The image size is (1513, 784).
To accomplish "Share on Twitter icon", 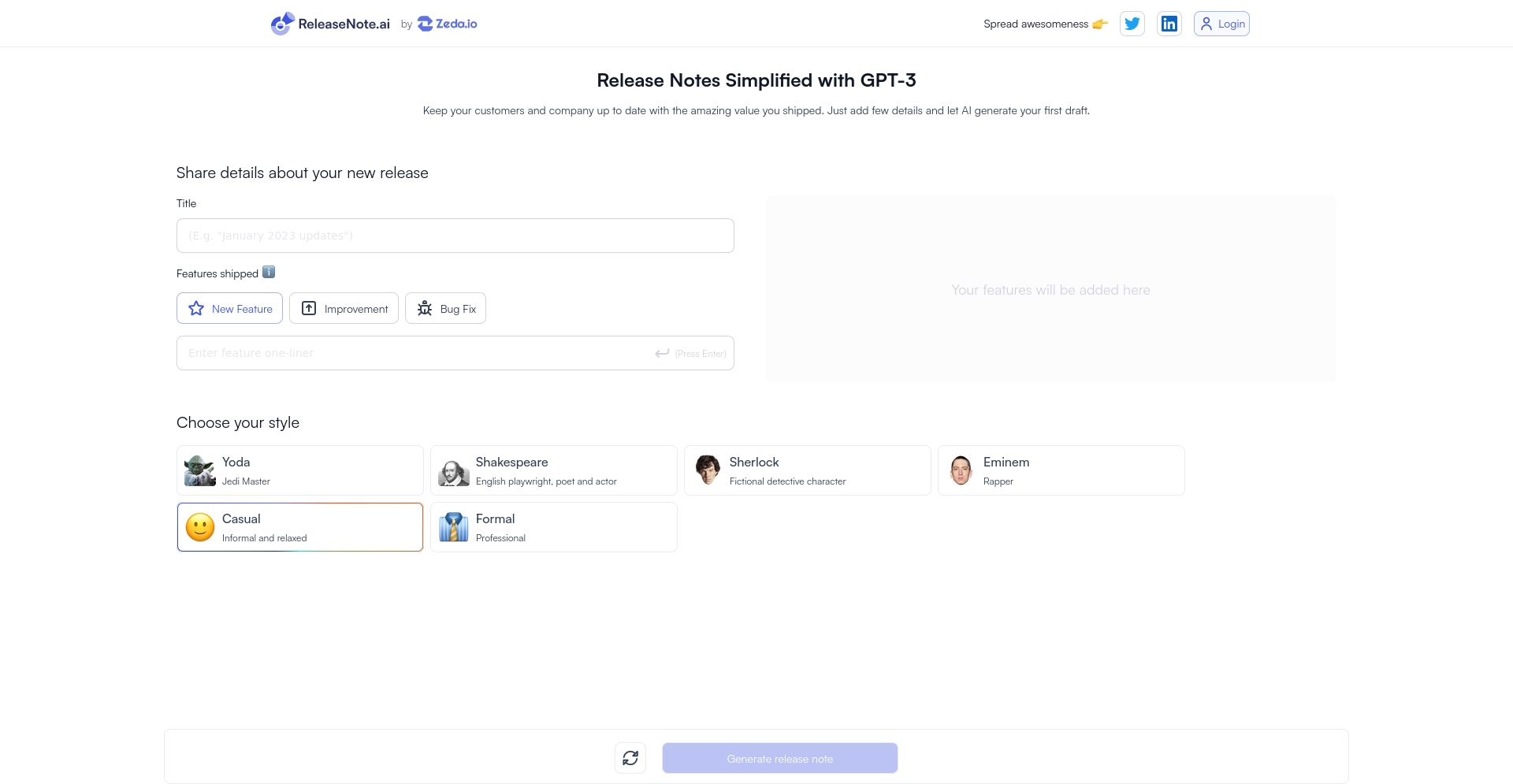I will (1132, 24).
